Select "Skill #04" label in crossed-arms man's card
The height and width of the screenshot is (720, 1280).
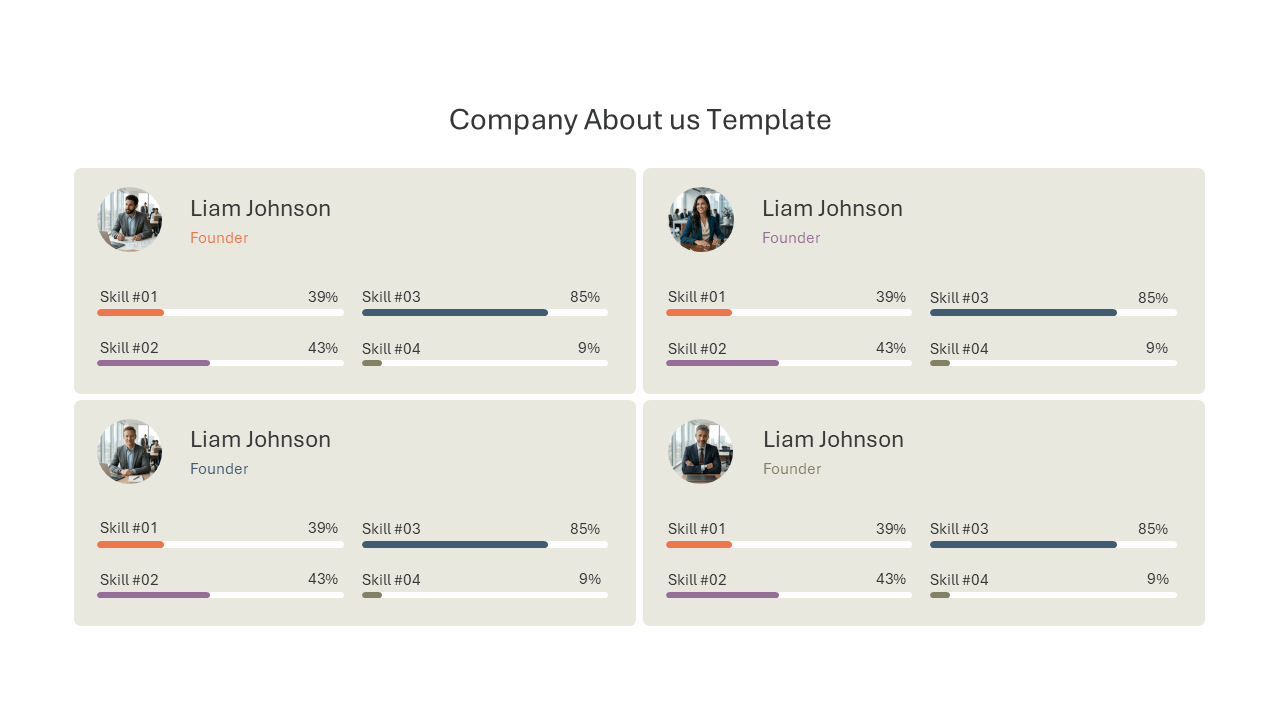click(959, 580)
